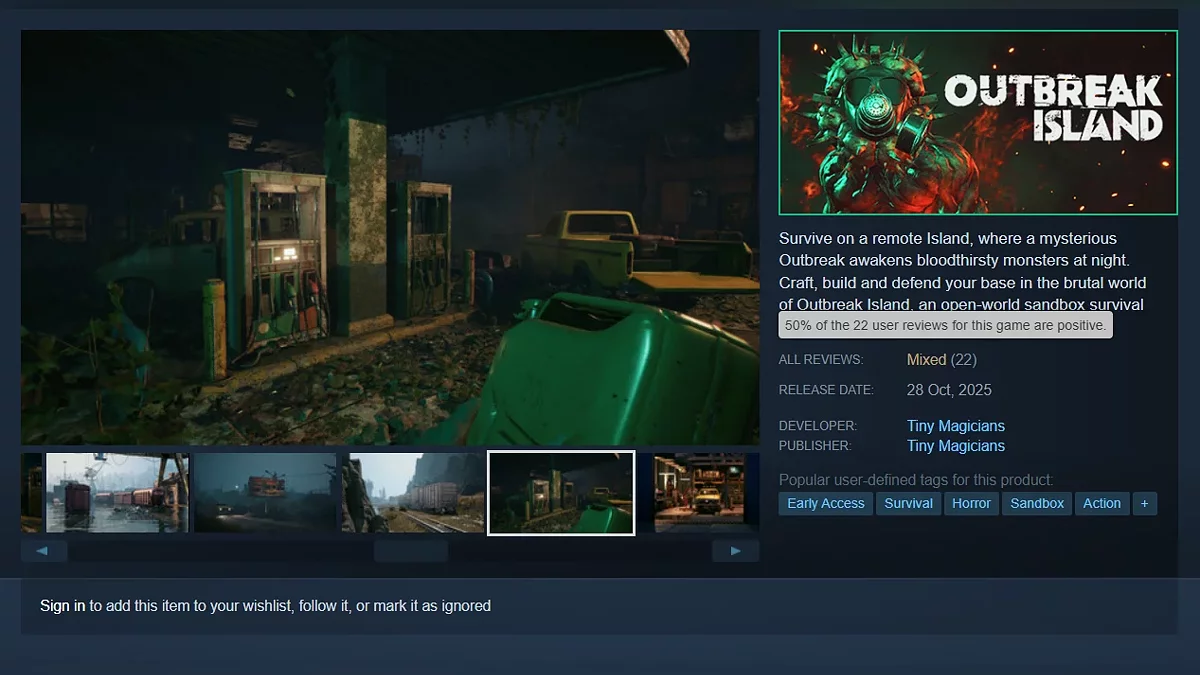Click the thumbnail strip scrollbar handle
The height and width of the screenshot is (675, 1200).
[x=411, y=551]
